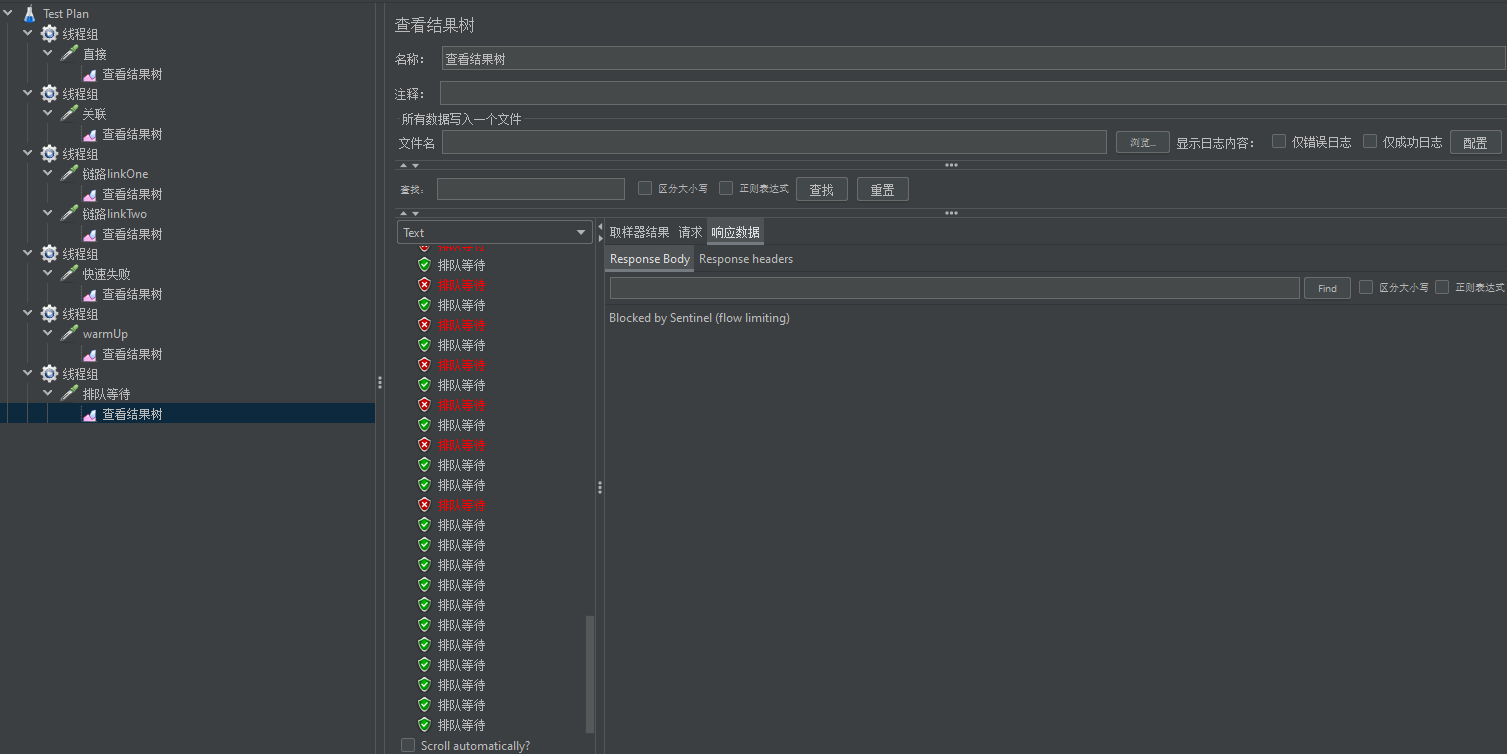This screenshot has height=754, width=1507.
Task: Open the Text renderer dropdown
Action: pyautogui.click(x=495, y=233)
